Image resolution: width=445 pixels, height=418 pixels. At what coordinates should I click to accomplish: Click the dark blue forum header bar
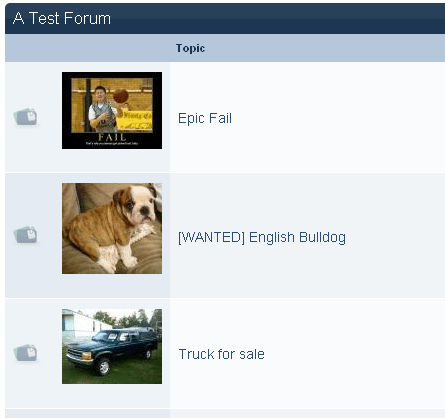(x=225, y=18)
